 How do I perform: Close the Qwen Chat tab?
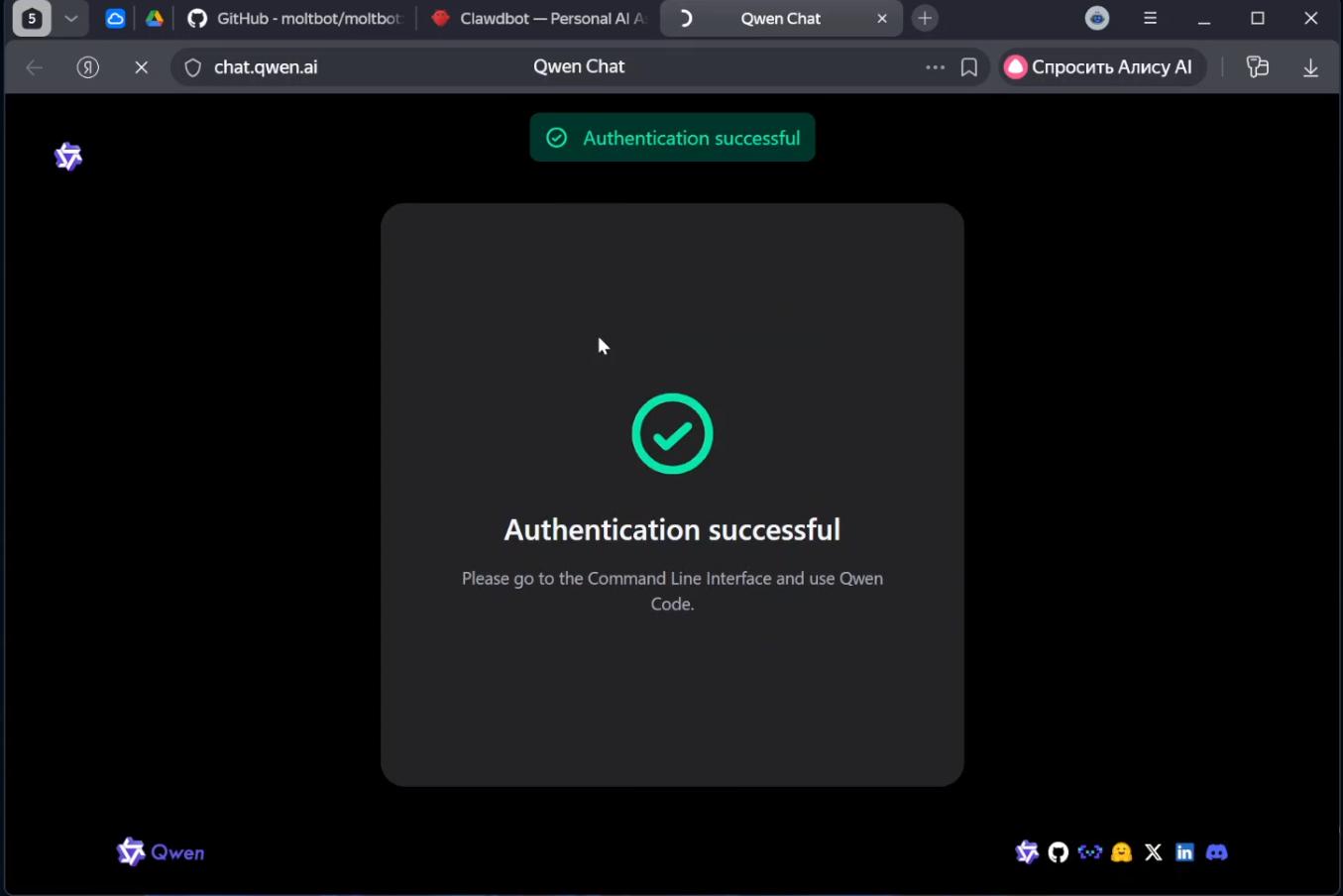[882, 19]
